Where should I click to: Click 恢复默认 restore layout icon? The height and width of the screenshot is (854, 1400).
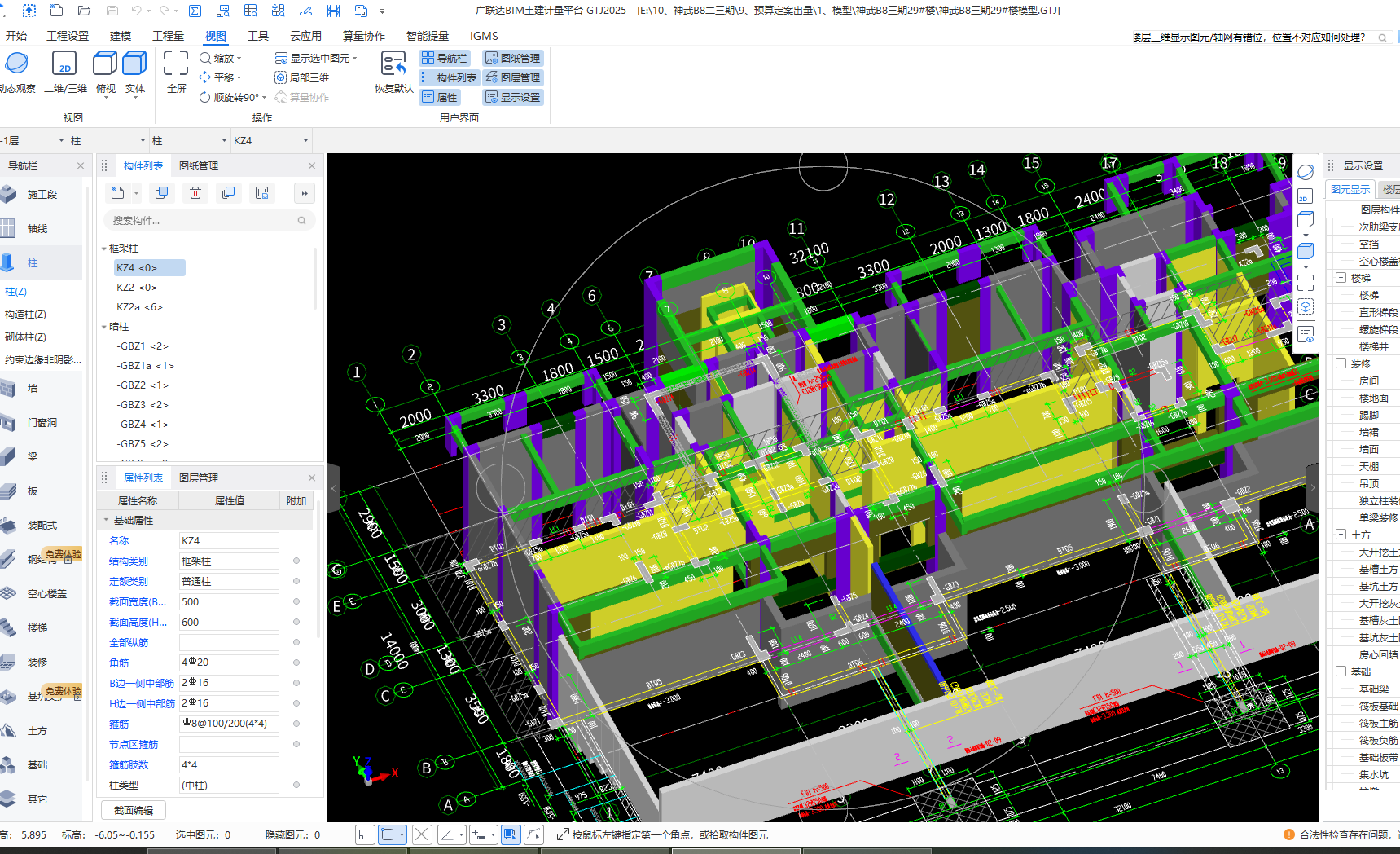coord(394,64)
